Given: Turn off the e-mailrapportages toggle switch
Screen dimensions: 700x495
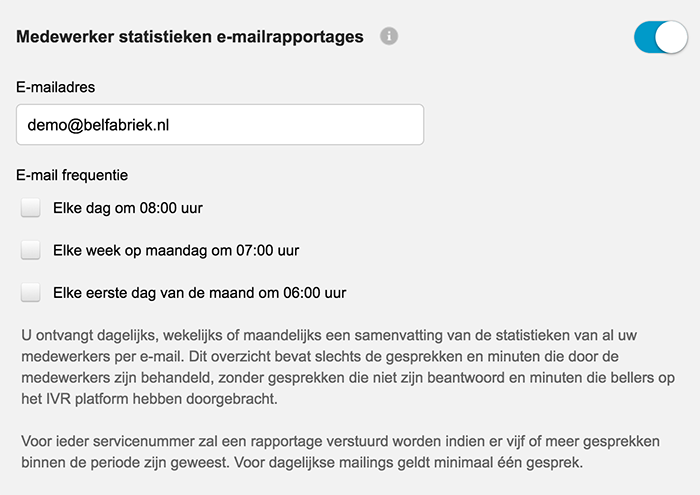Looking at the screenshot, I should (660, 38).
